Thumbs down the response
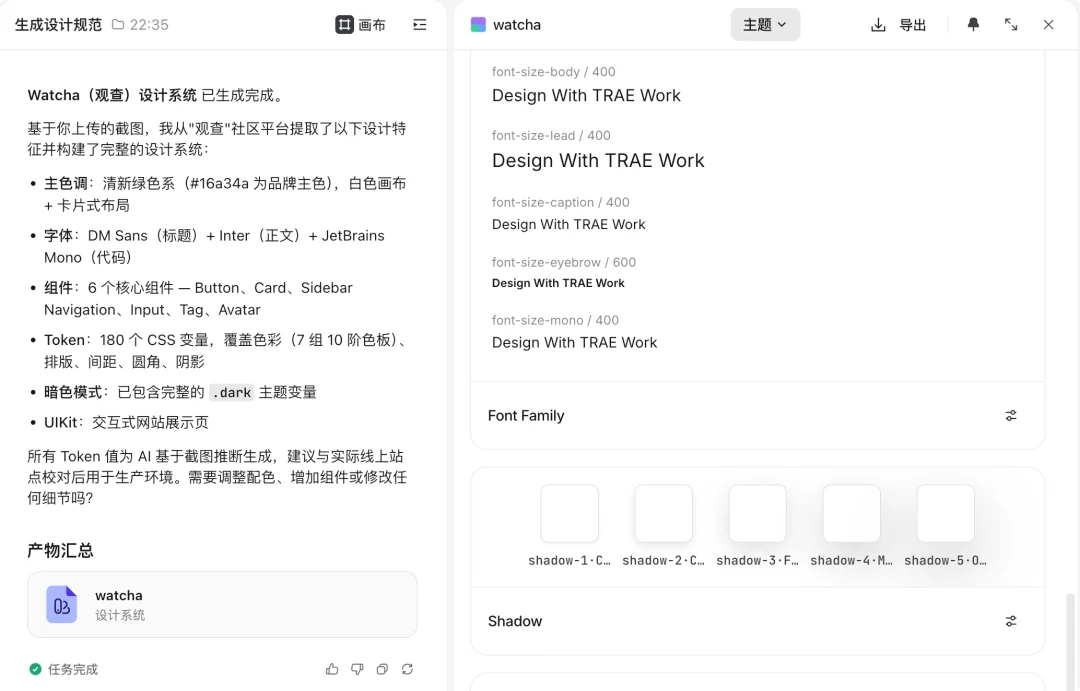1080x691 pixels. [x=357, y=669]
